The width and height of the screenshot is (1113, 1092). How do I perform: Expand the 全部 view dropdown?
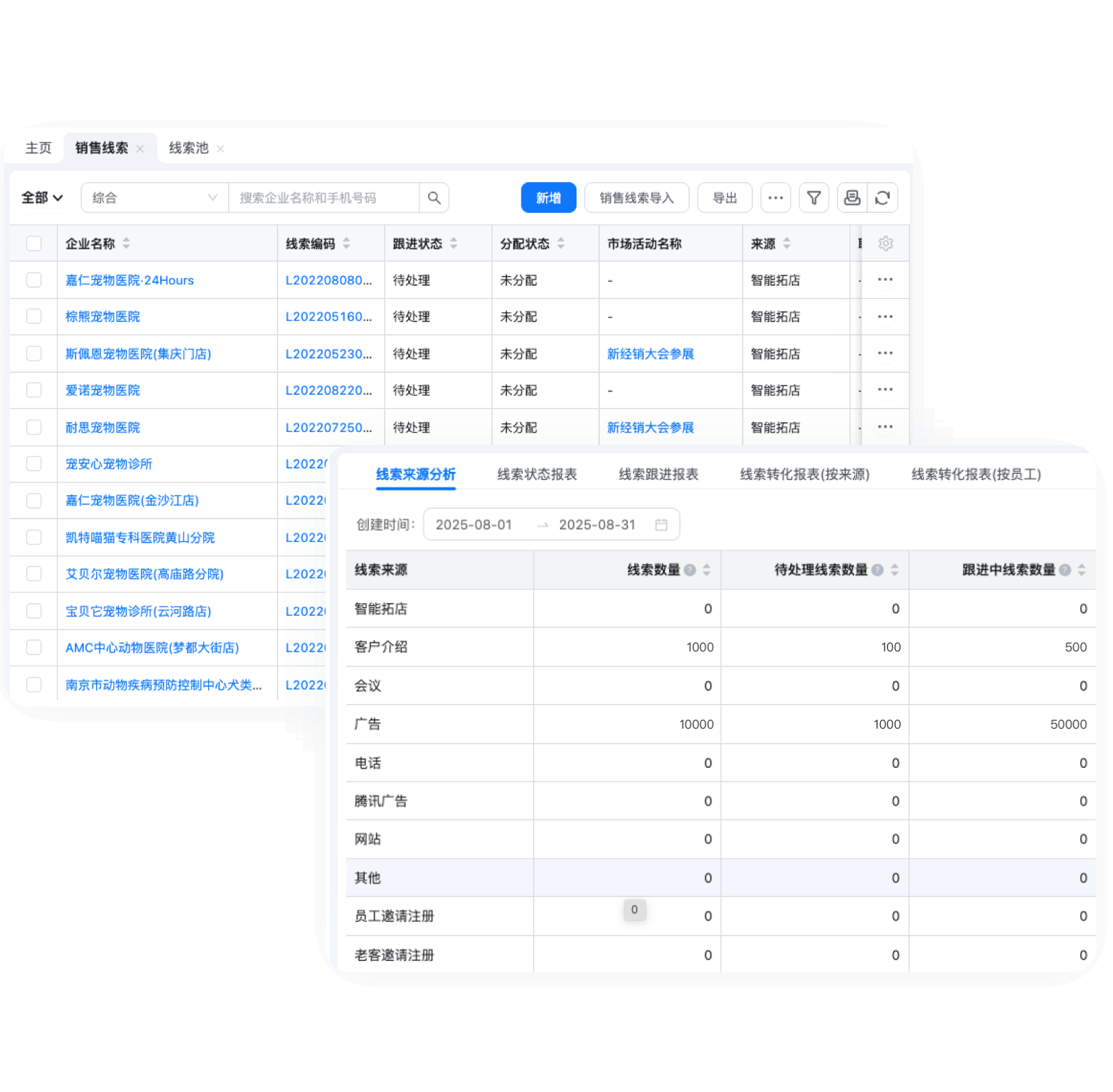tap(42, 198)
